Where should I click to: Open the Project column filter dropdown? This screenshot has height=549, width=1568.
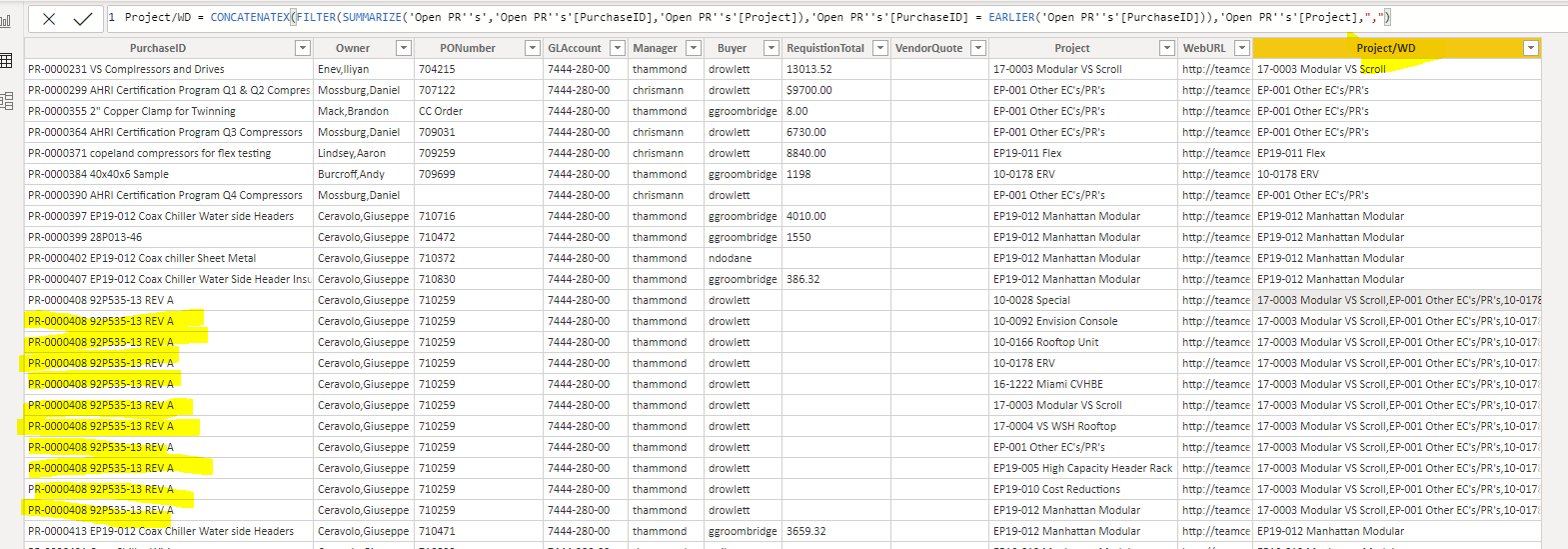coord(1166,48)
